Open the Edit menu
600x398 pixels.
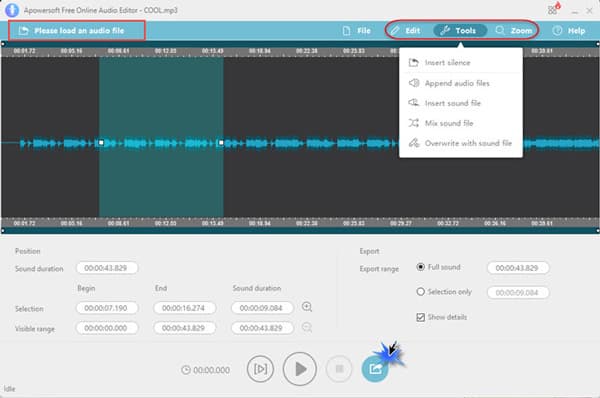coord(405,31)
